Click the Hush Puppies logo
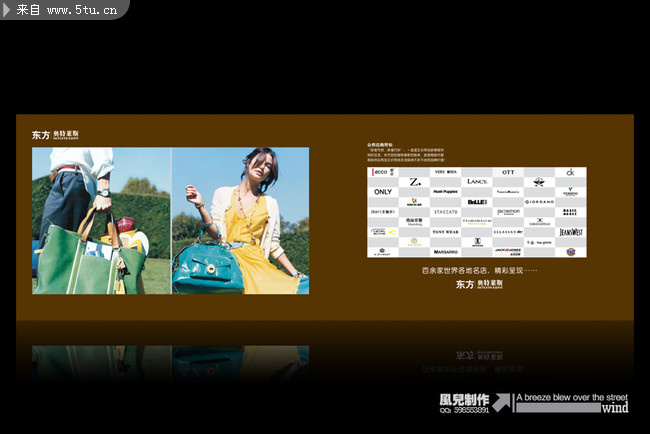The image size is (650, 434). coord(446,192)
